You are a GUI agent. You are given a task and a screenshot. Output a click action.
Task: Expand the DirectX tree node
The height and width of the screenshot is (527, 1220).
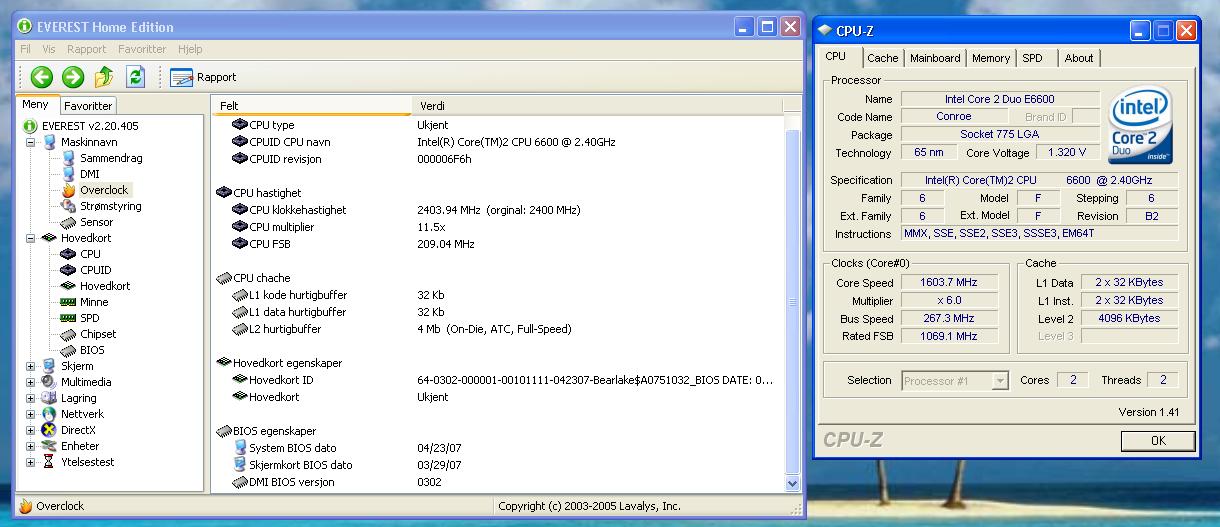click(x=30, y=430)
